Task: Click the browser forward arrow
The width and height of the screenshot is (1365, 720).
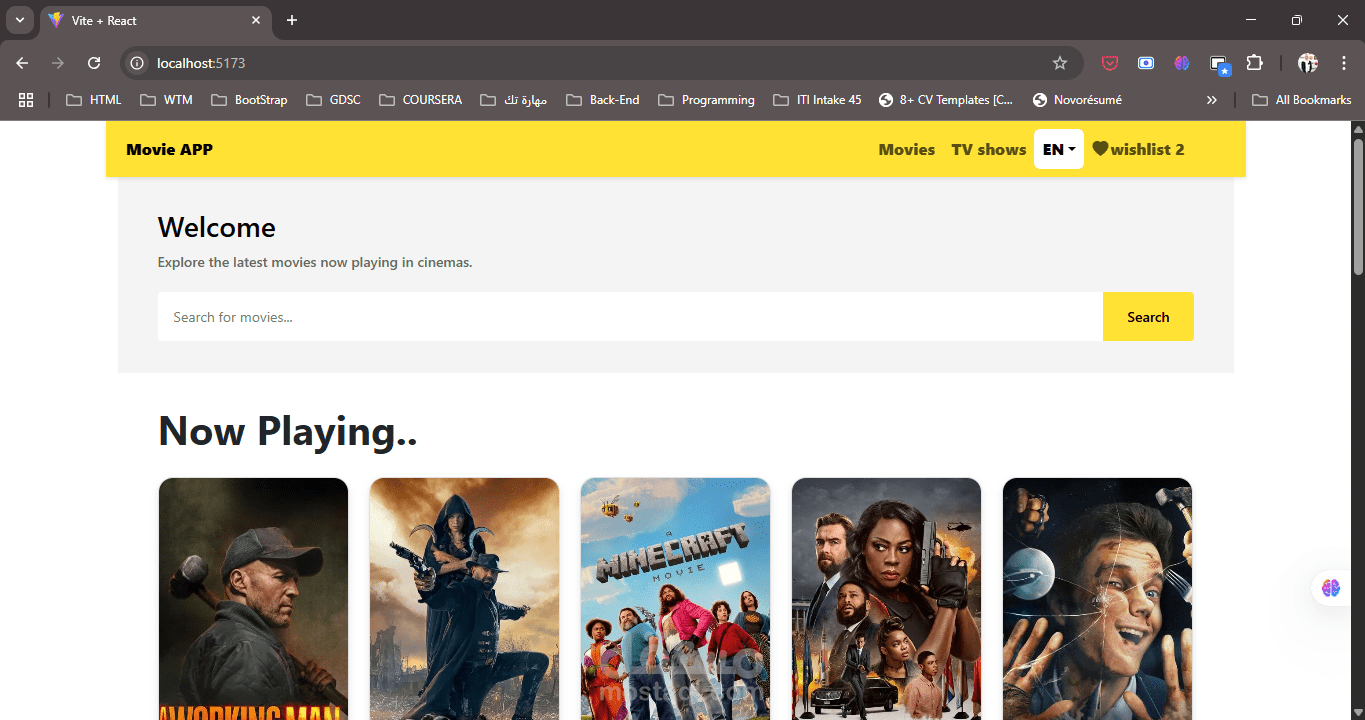Action: coord(58,63)
